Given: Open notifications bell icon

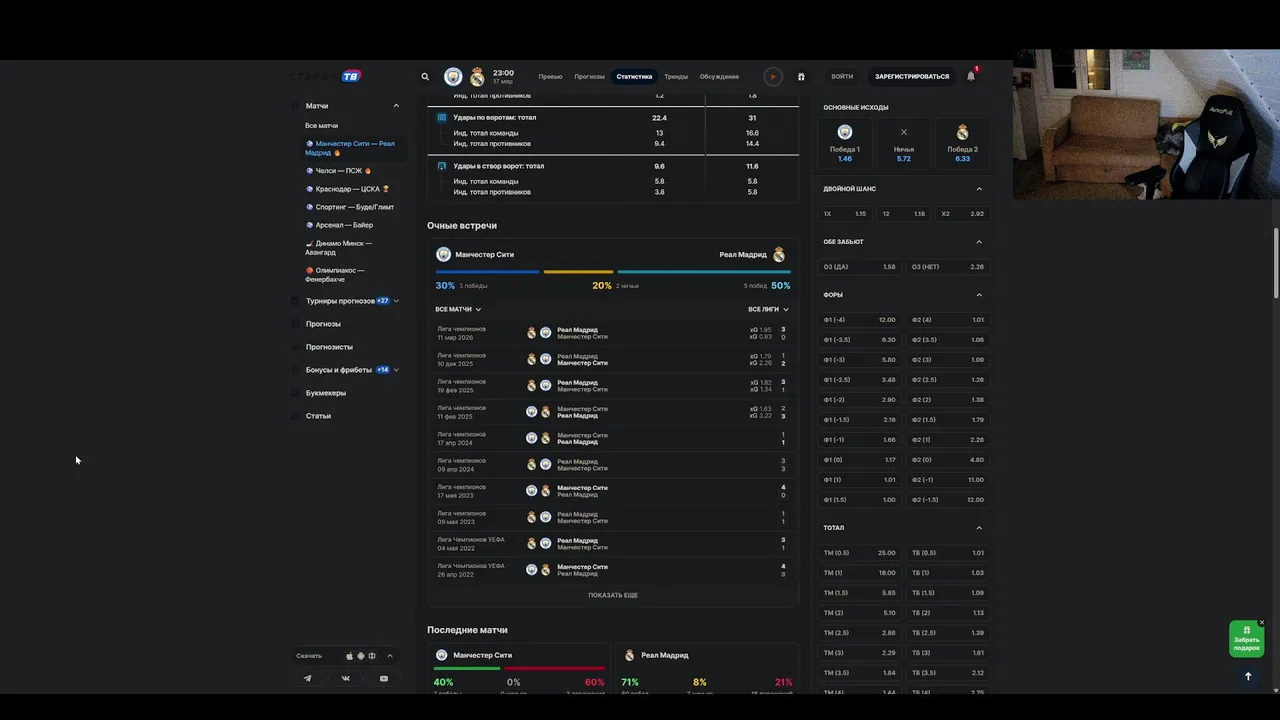Looking at the screenshot, I should tap(971, 76).
